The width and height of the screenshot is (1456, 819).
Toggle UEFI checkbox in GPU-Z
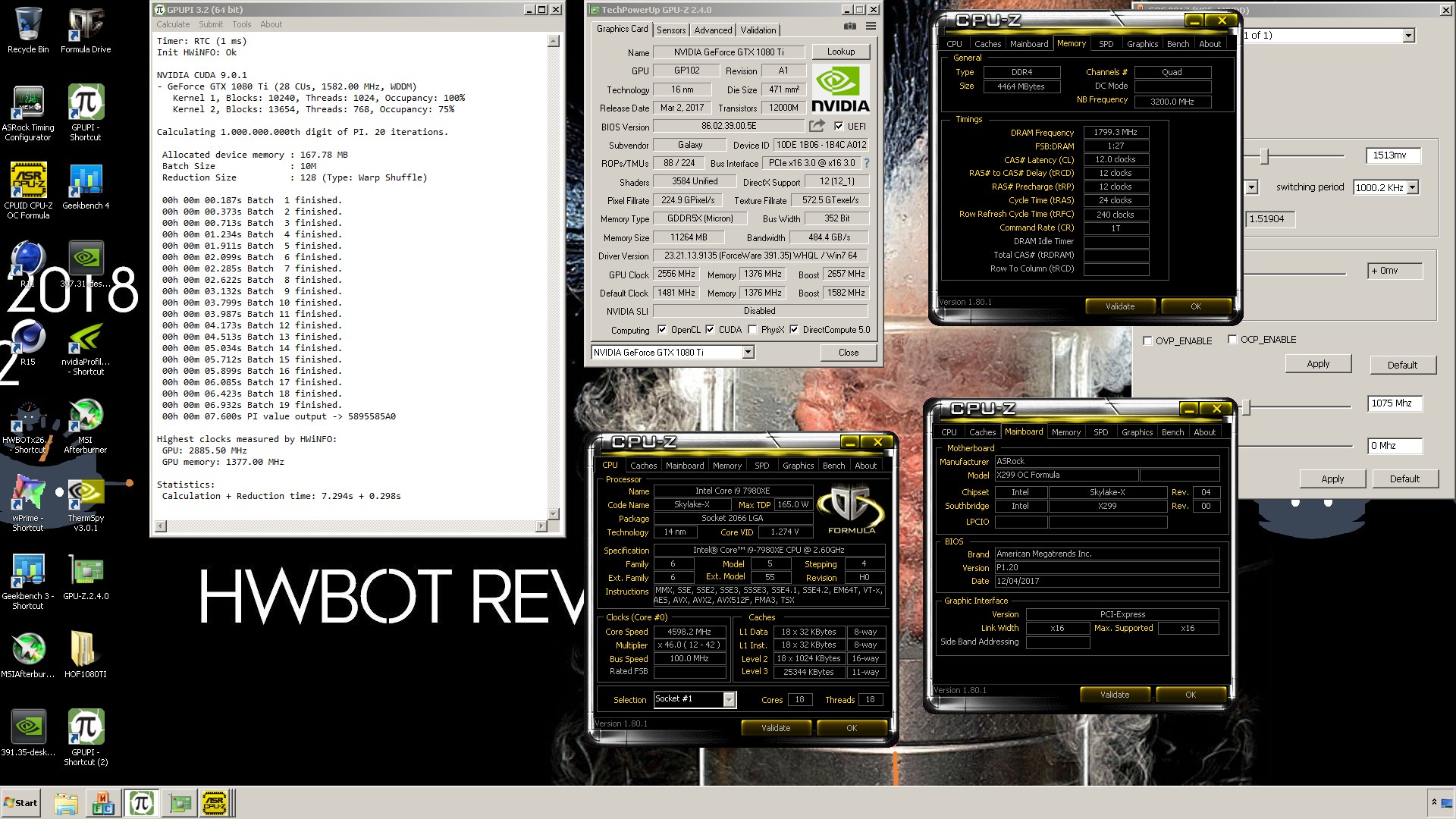(839, 127)
